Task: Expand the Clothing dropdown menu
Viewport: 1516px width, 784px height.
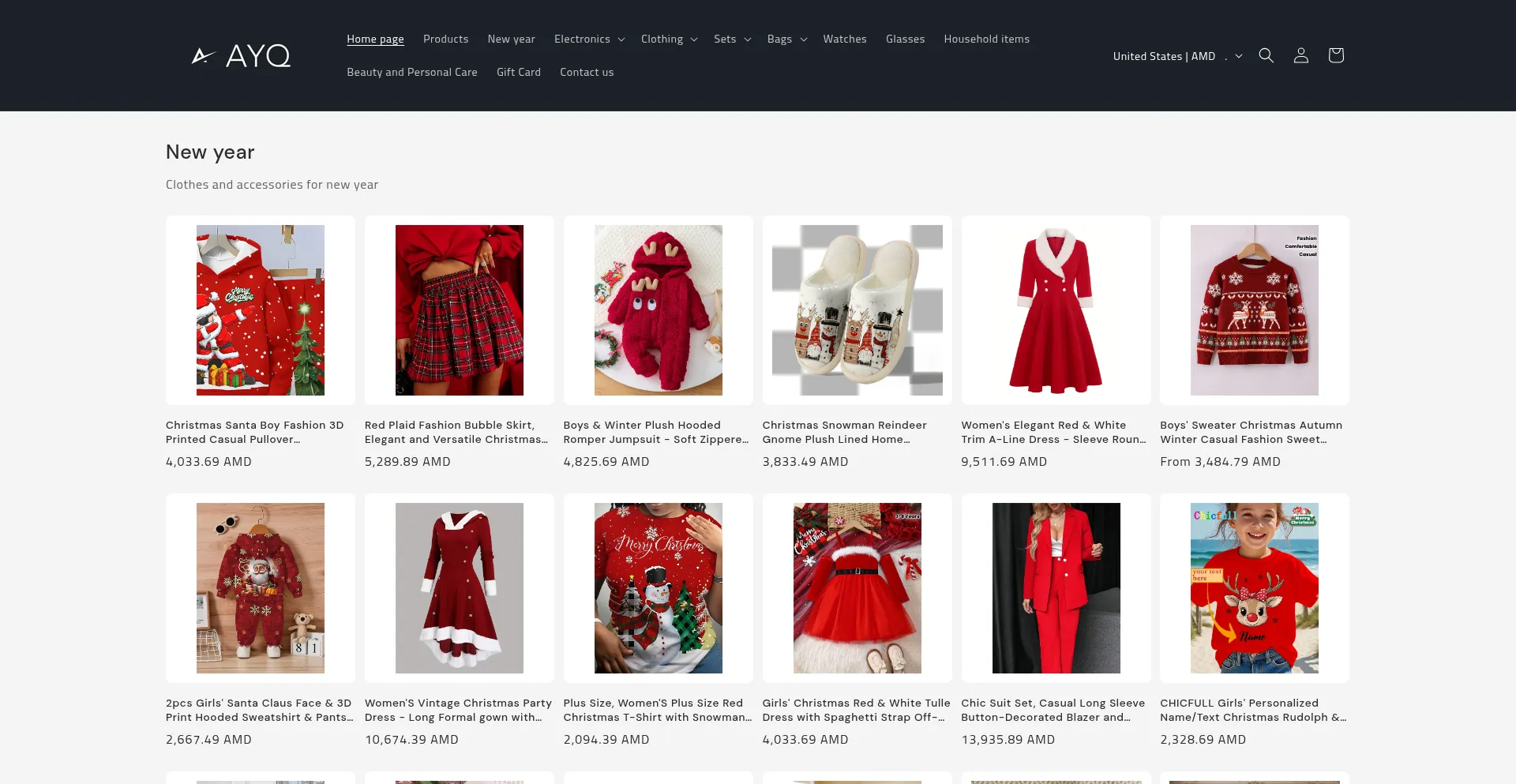Action: pyautogui.click(x=669, y=39)
